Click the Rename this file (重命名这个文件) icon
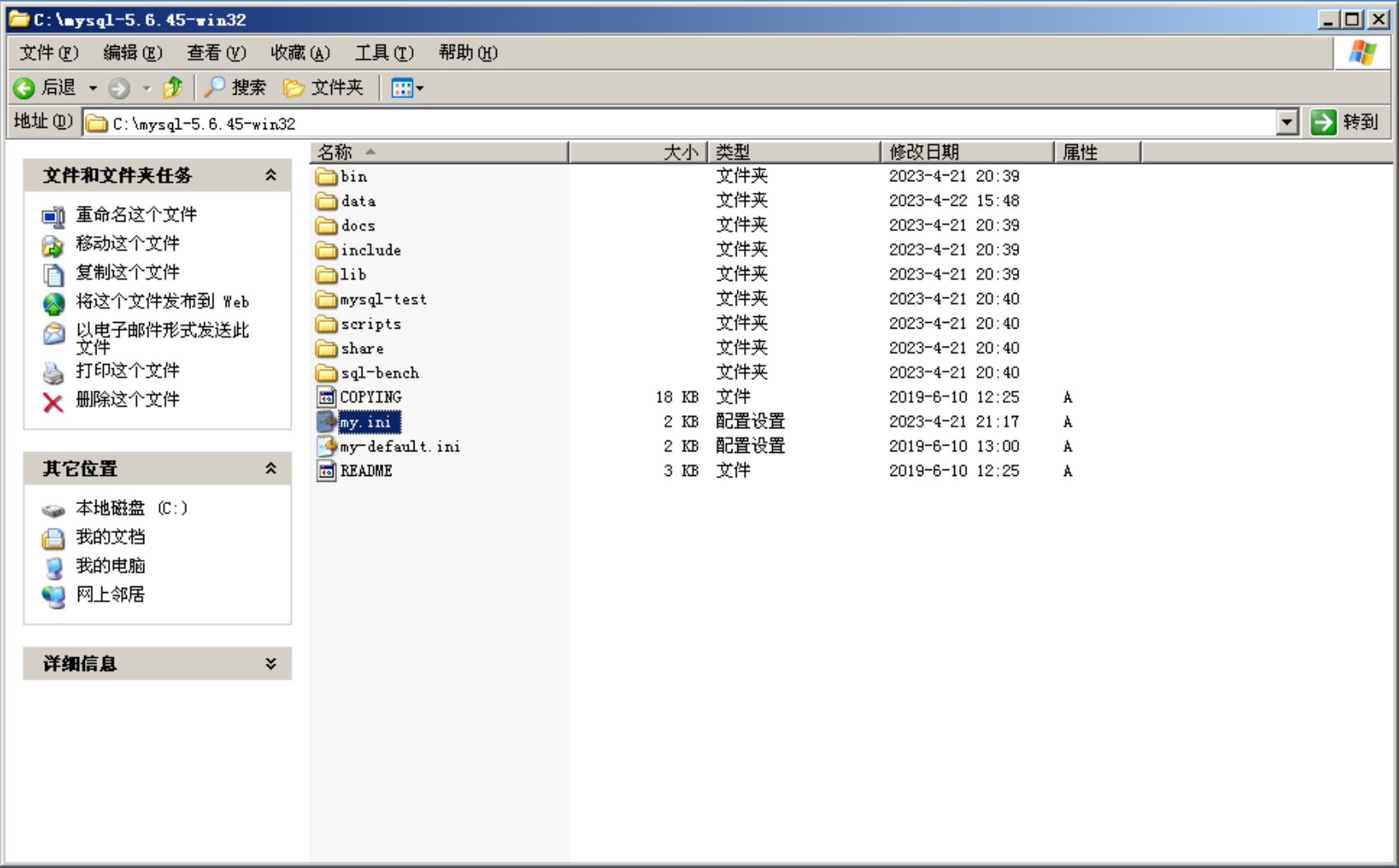The width and height of the screenshot is (1399, 868). tap(53, 217)
